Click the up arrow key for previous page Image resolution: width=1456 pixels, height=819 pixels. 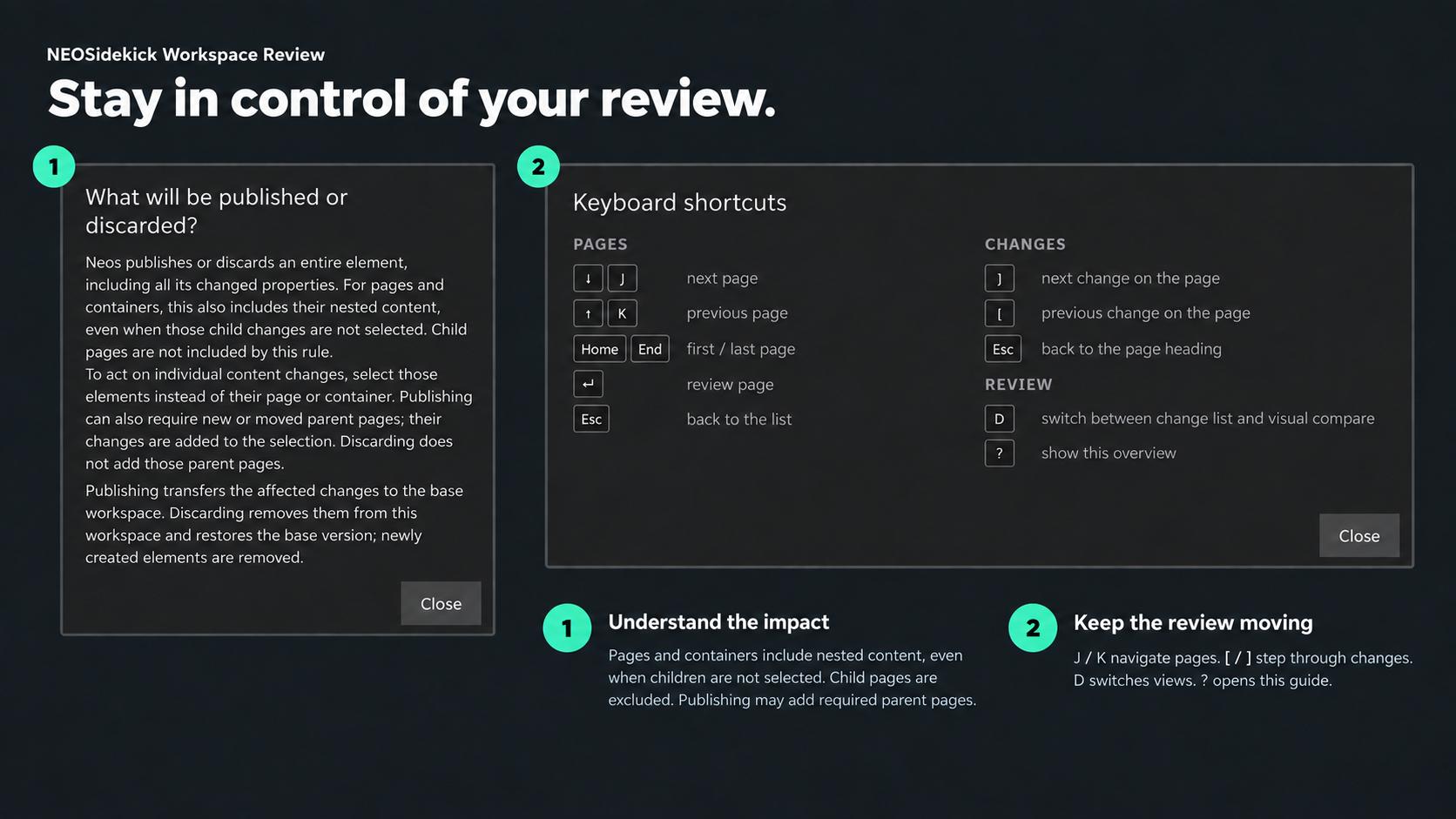coord(588,313)
